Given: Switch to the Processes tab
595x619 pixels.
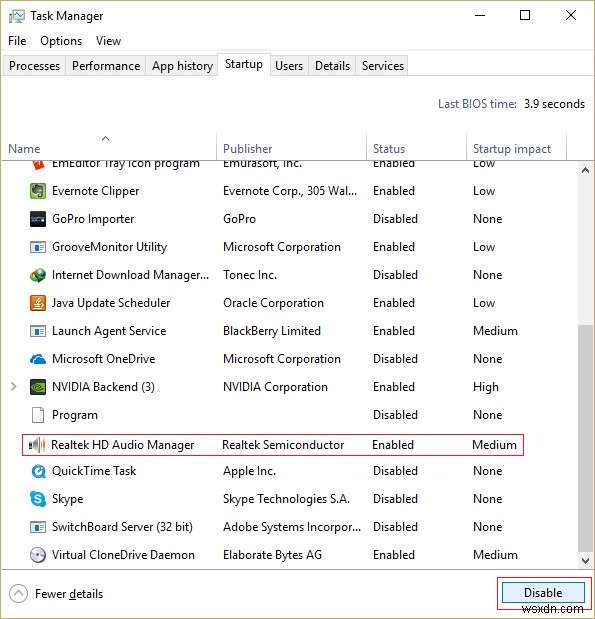Looking at the screenshot, I should tap(34, 66).
